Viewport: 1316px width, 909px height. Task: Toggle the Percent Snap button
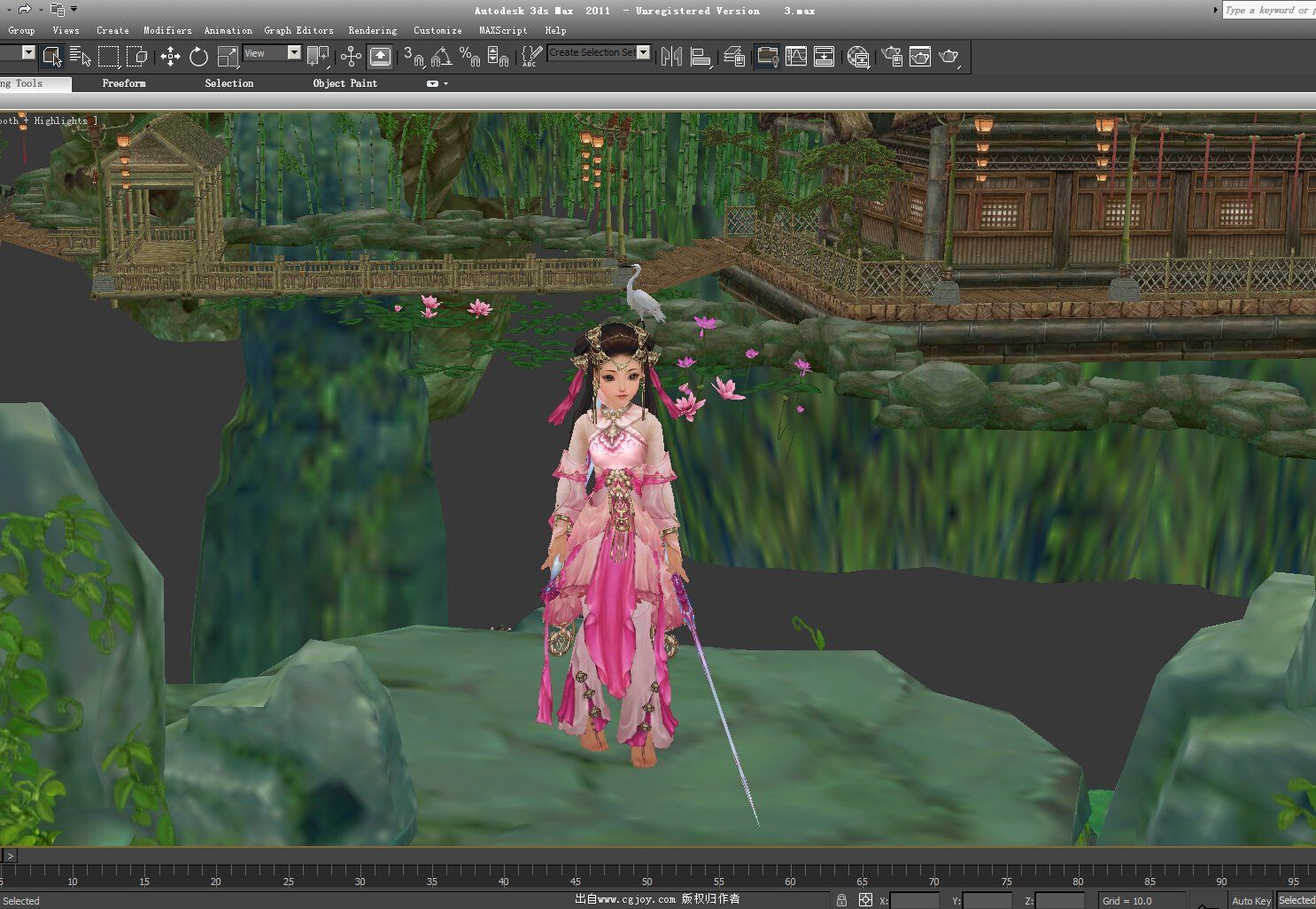coord(470,57)
